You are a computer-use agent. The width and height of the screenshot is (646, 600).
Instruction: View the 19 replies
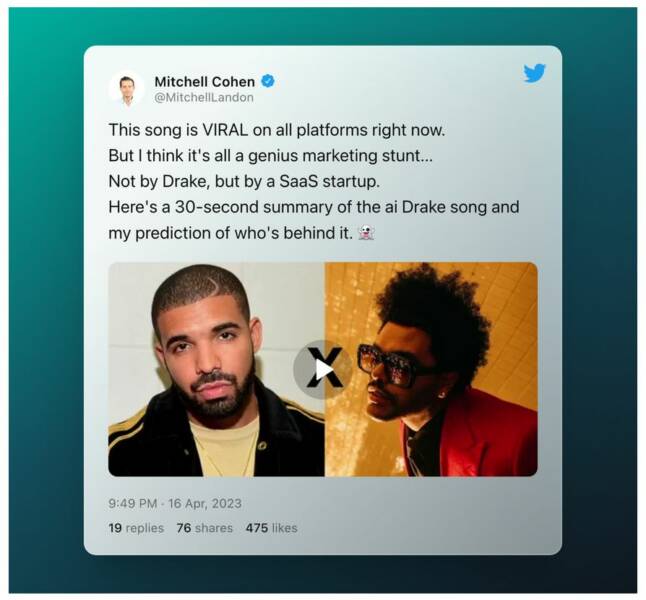coord(136,528)
